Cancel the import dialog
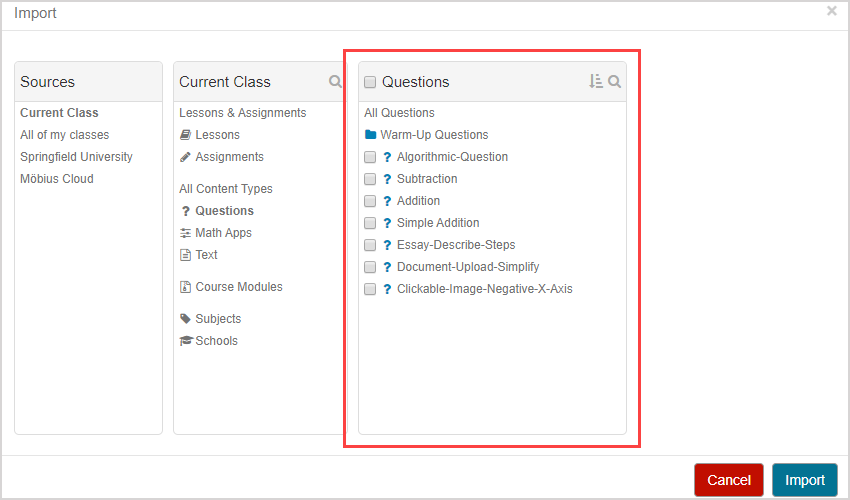Image resolution: width=850 pixels, height=500 pixels. 728,480
